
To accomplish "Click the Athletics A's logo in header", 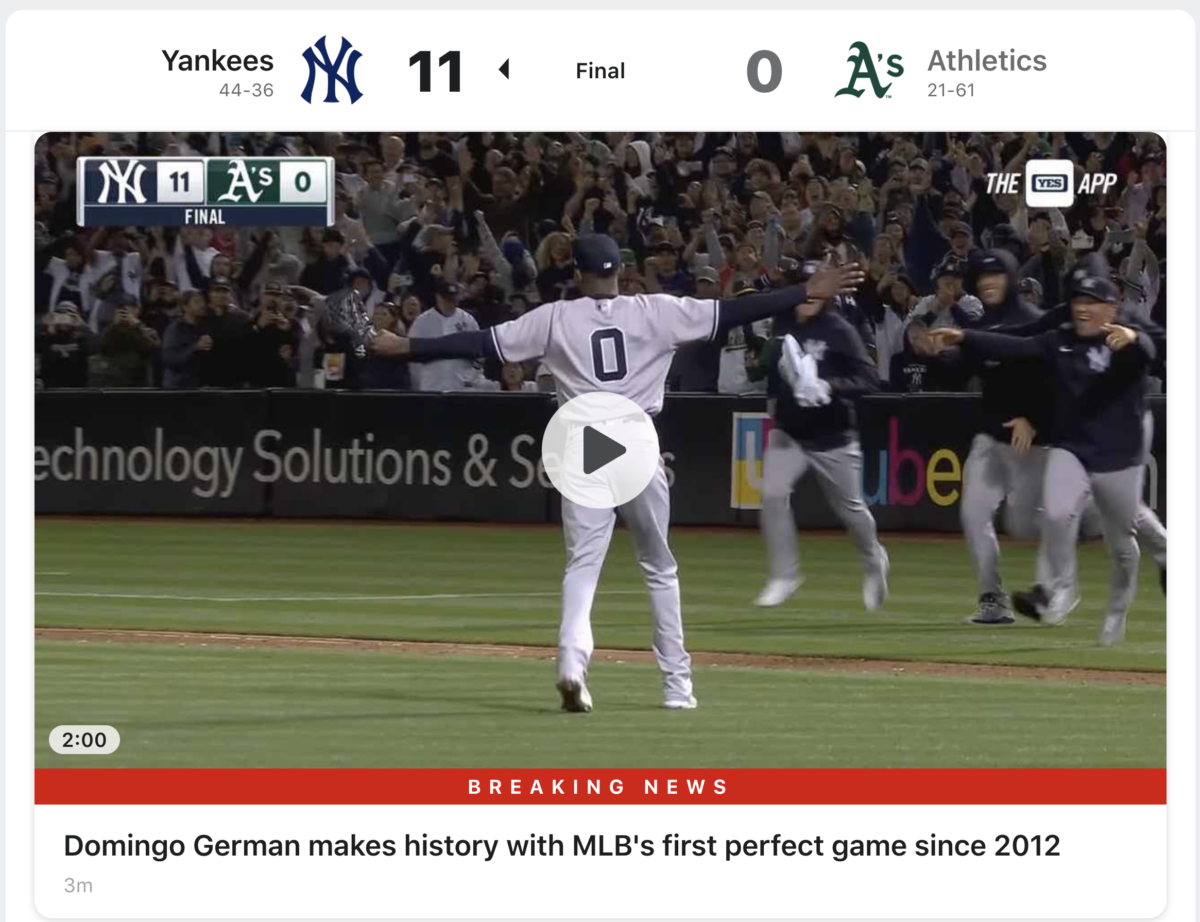I will [869, 70].
